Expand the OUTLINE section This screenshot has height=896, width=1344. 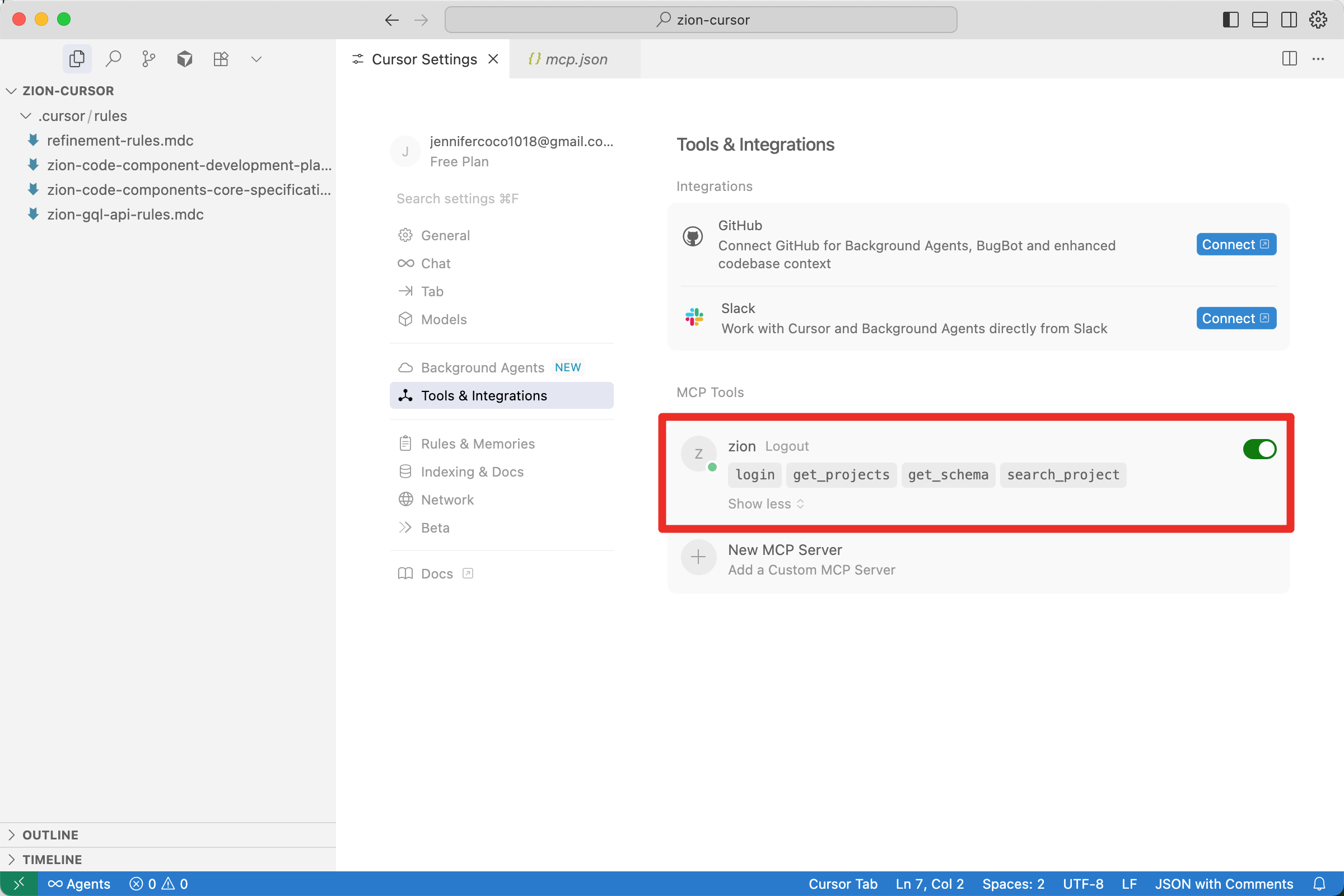point(168,835)
